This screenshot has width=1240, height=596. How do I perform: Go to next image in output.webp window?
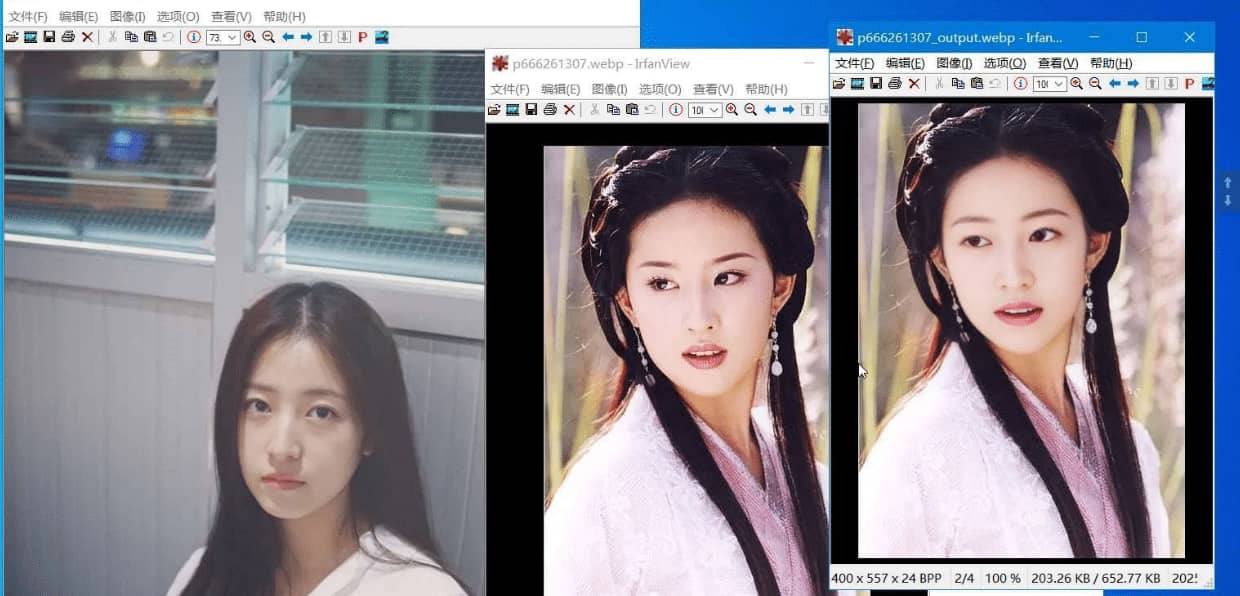1133,84
